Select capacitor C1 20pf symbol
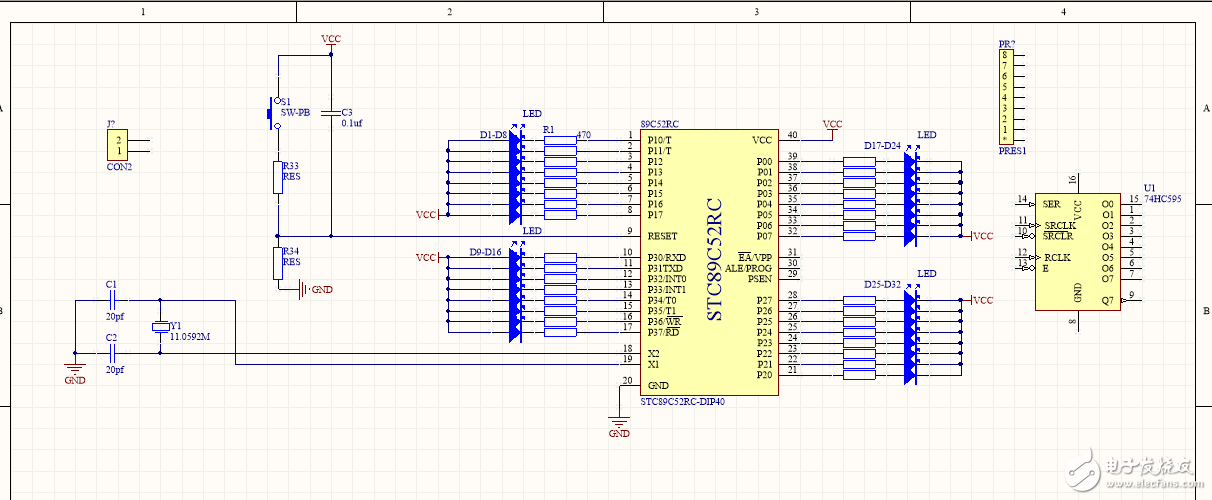1212x500 pixels. point(114,299)
